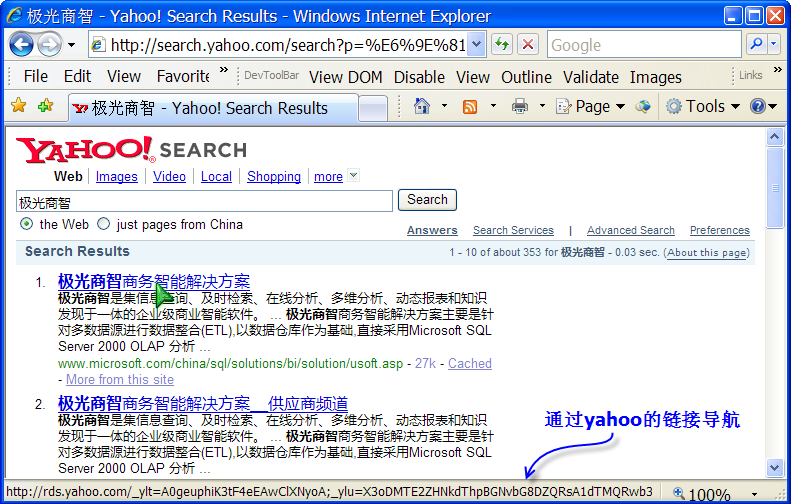The image size is (791, 504).
Task: Expand the Links toolbar overflow chevron
Action: coord(777,70)
